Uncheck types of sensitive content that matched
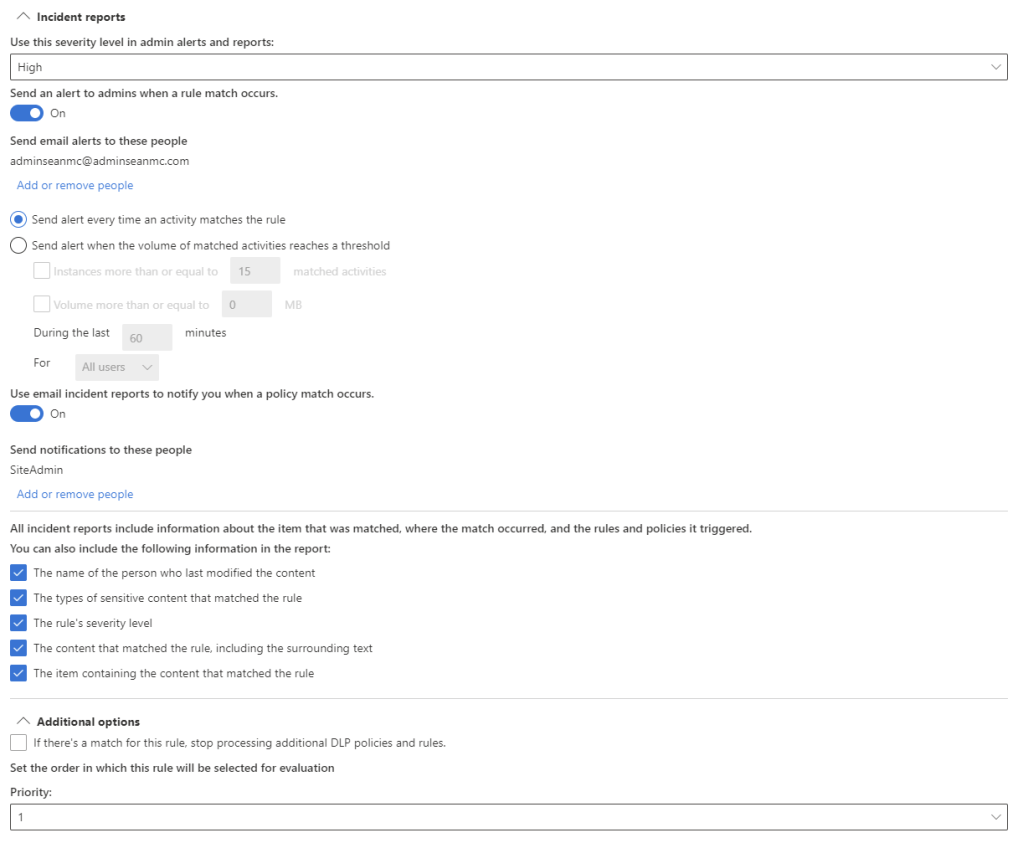This screenshot has height=843, width=1023. pyautogui.click(x=18, y=598)
